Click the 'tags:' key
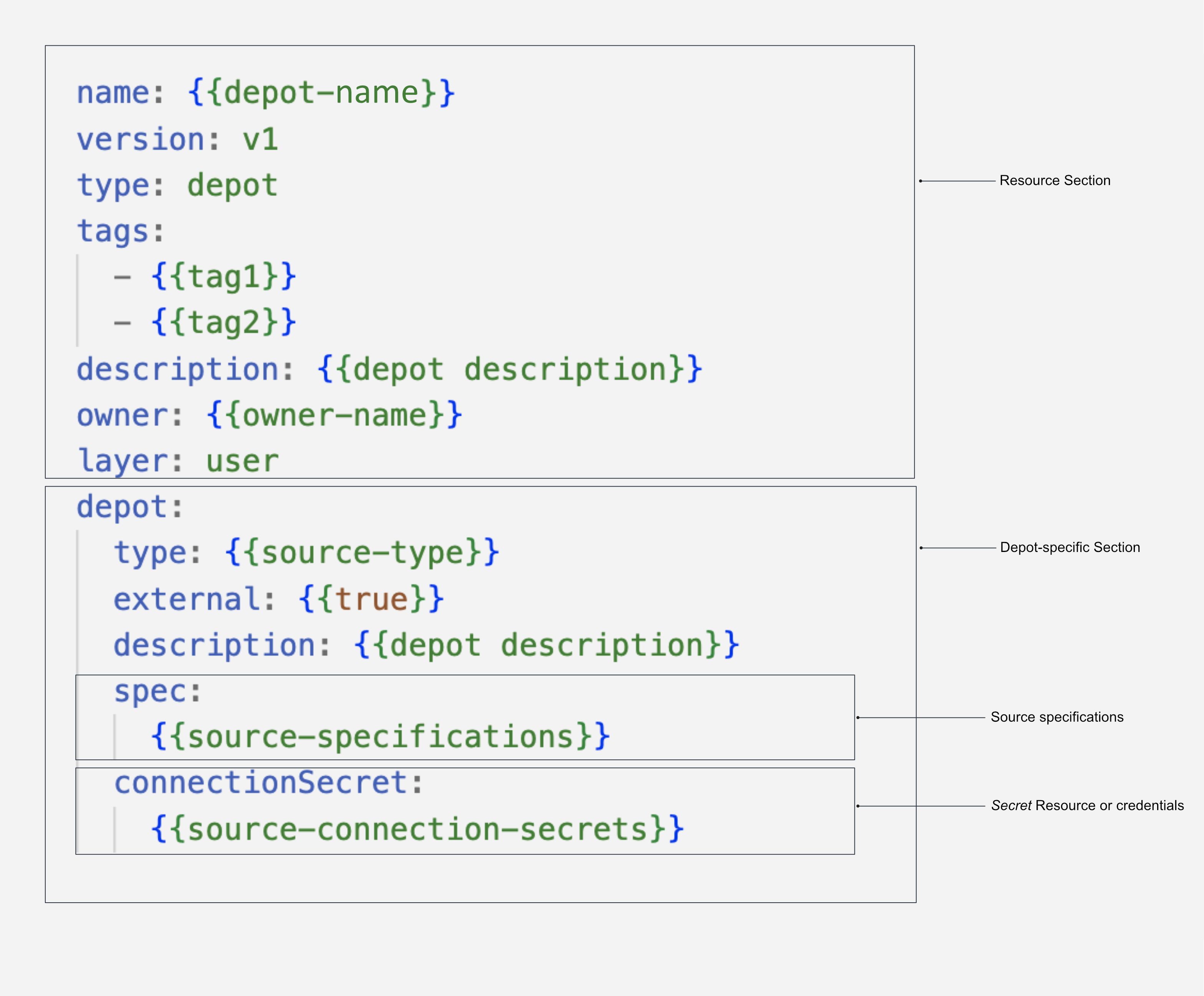This screenshot has height=996, width=1204. [x=121, y=232]
